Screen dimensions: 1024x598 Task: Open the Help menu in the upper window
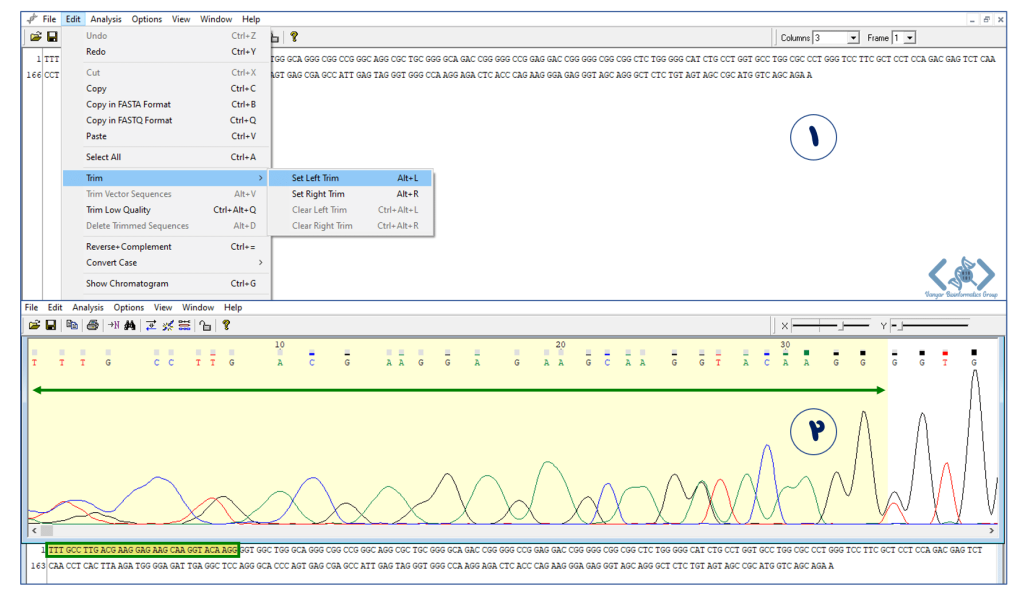tap(251, 19)
